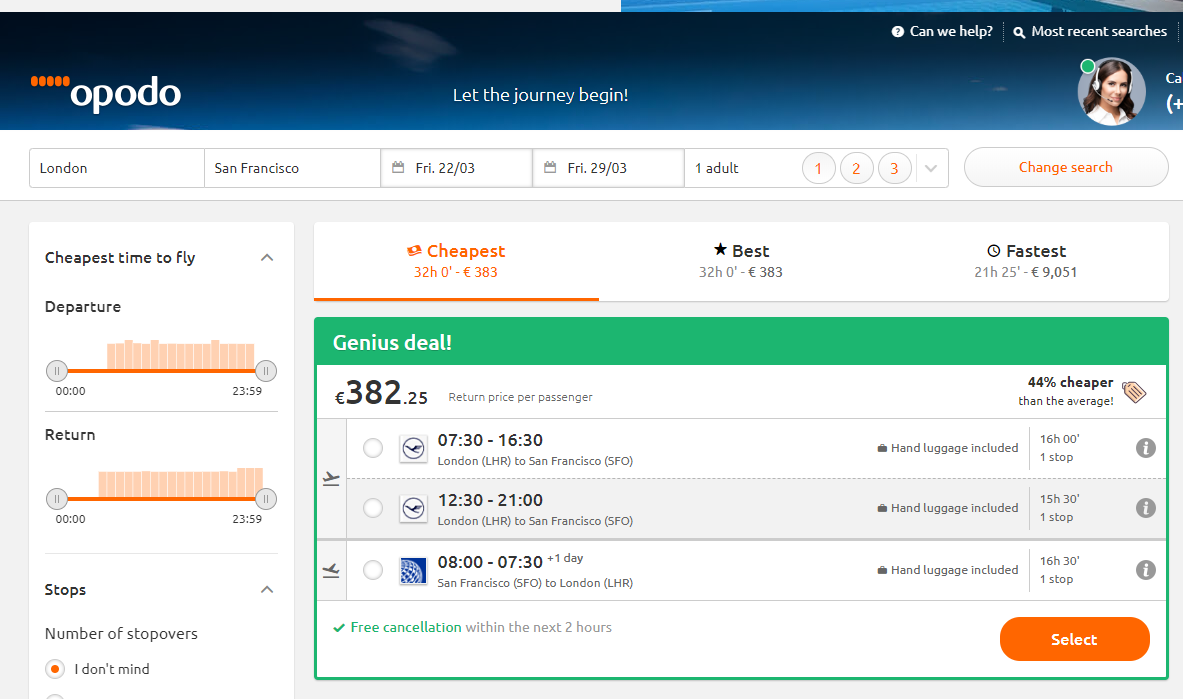Select the 12:30 - 21:00 outbound flight
Screen dimensions: 1183x699
373,509
